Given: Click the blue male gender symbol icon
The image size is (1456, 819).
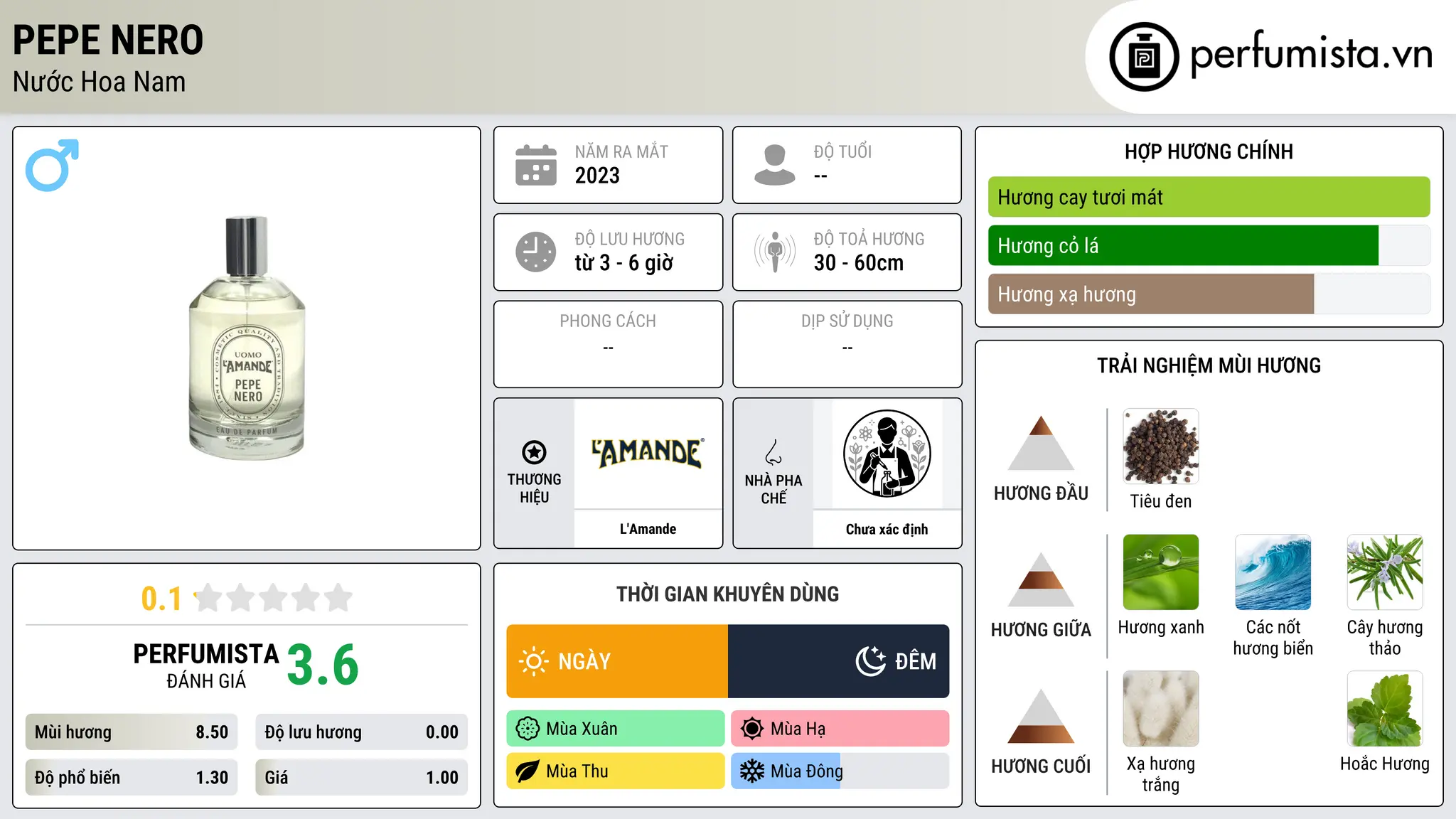Looking at the screenshot, I should pyautogui.click(x=52, y=165).
